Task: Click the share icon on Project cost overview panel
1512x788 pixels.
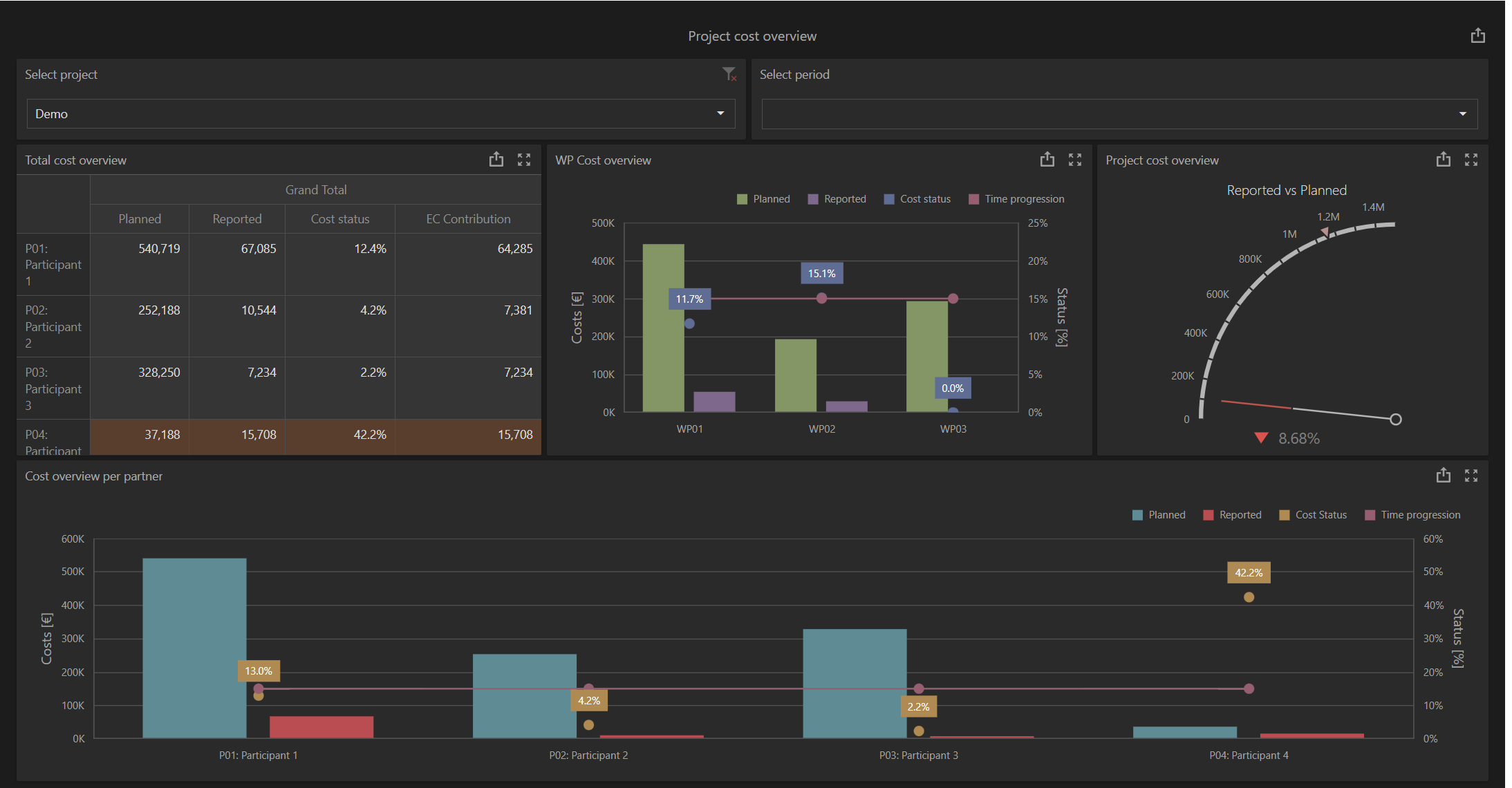Action: pos(1440,160)
